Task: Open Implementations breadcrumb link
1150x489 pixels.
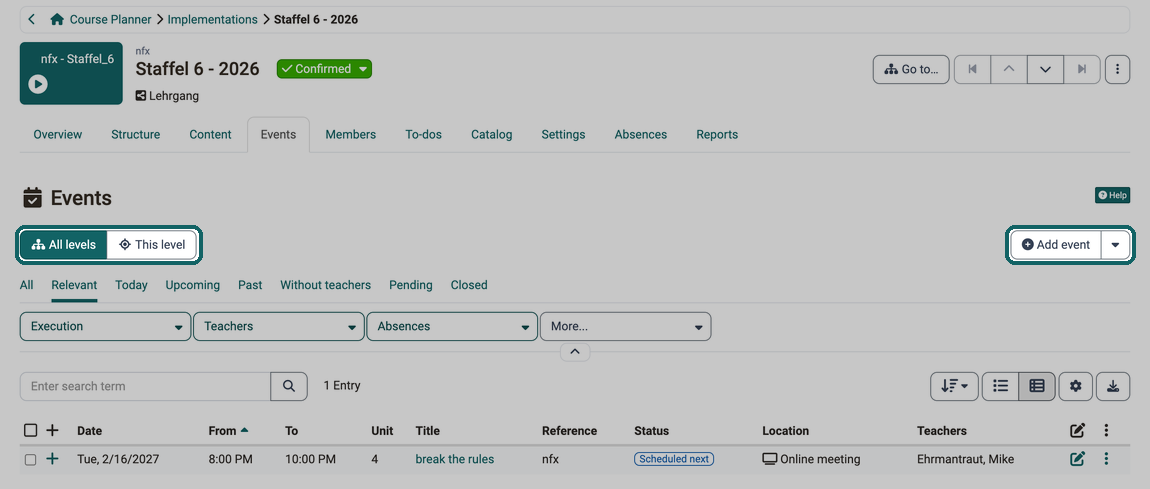Action: click(213, 20)
